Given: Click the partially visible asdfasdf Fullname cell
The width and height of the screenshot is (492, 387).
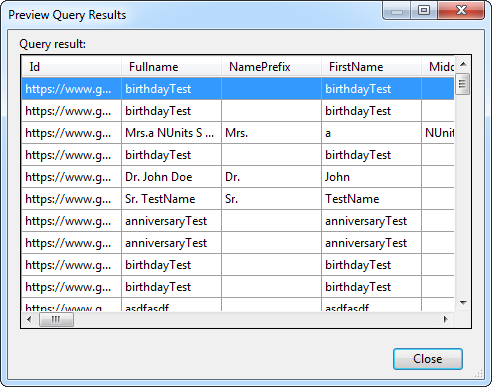Looking at the screenshot, I should tap(172, 305).
